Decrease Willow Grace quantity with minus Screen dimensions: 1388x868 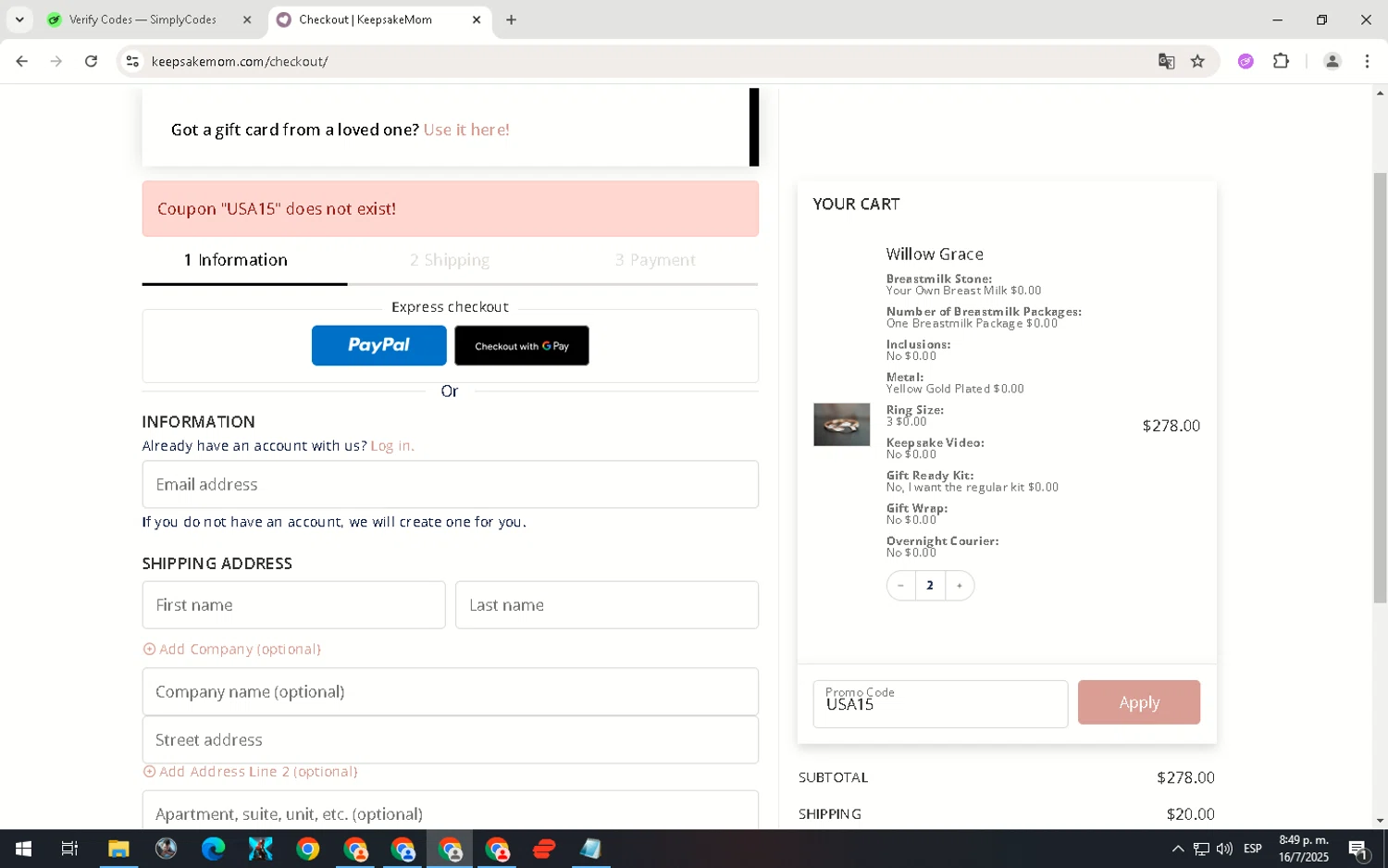point(900,585)
